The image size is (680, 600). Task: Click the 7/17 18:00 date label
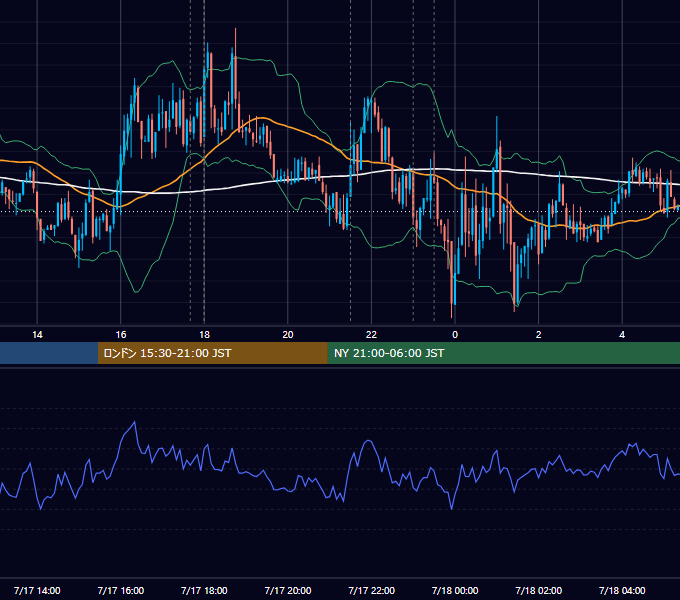(204, 590)
